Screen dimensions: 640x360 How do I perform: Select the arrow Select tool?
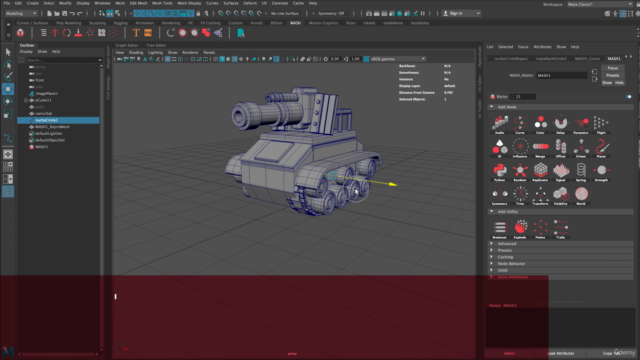(x=8, y=52)
